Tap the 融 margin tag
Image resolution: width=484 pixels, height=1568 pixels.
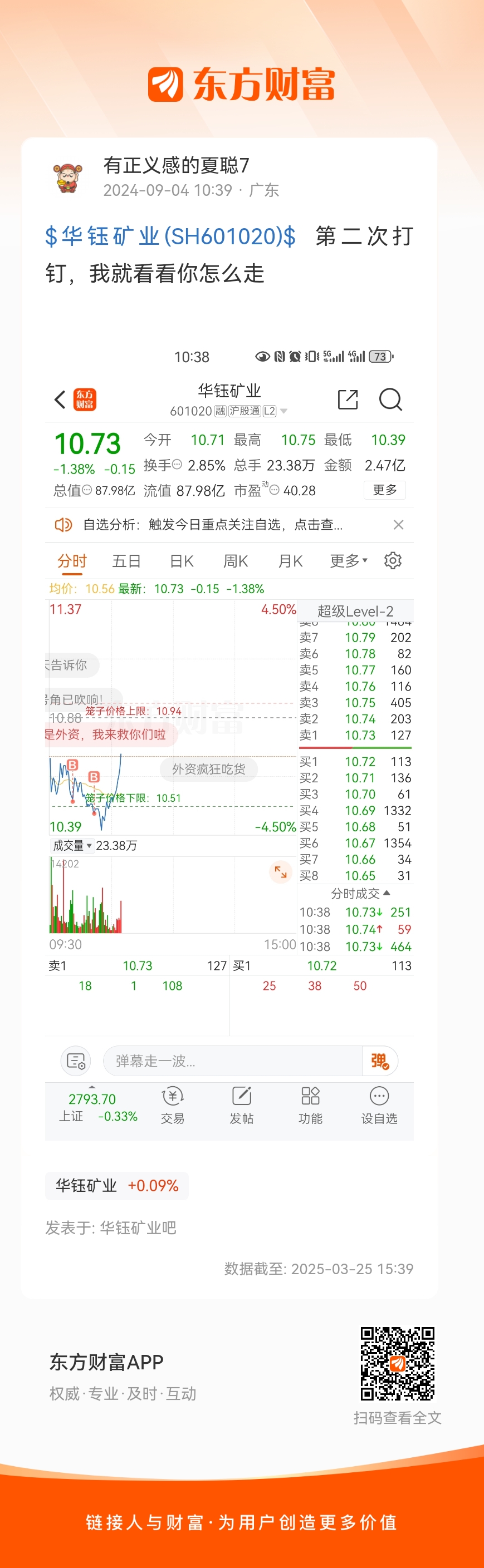tap(220, 412)
